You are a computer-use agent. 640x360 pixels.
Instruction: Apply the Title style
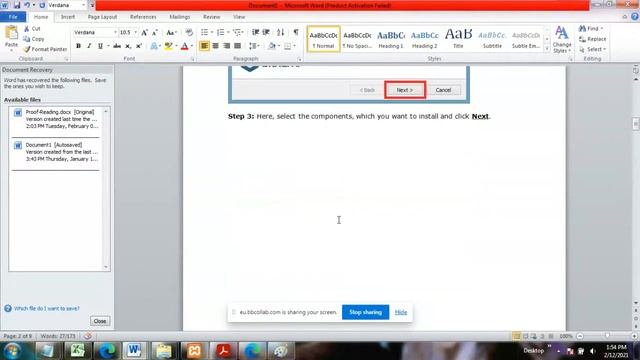(458, 39)
